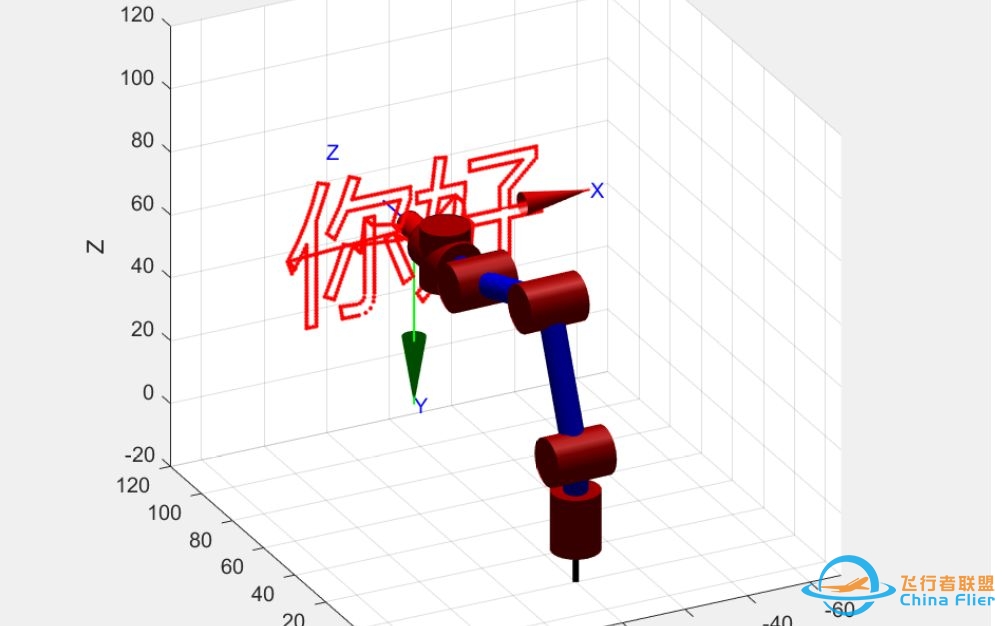Click the China Flier English watermark text
Viewport: 1002px width, 626px height.
tap(946, 601)
